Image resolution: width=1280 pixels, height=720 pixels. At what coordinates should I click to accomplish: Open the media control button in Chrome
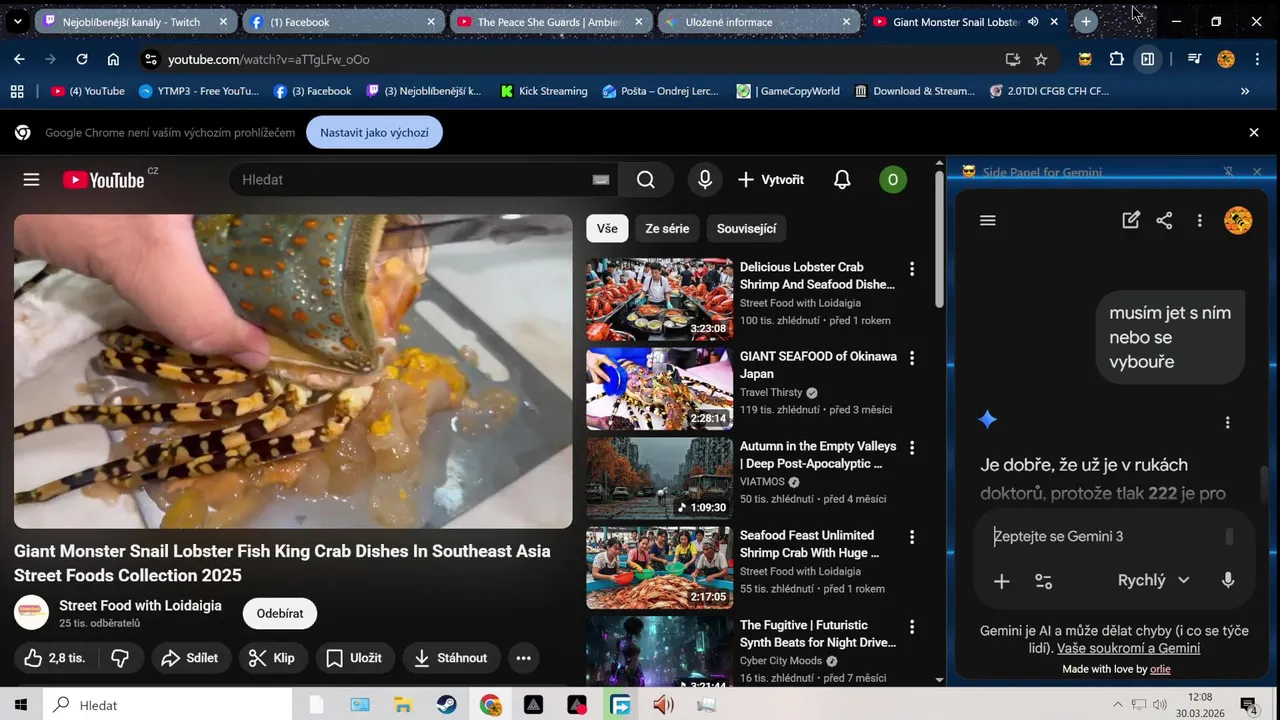pos(1194,59)
